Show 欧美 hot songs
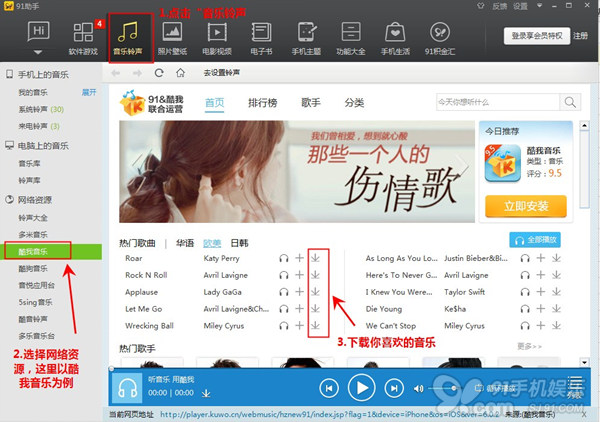This screenshot has height=422, width=600. tap(212, 243)
